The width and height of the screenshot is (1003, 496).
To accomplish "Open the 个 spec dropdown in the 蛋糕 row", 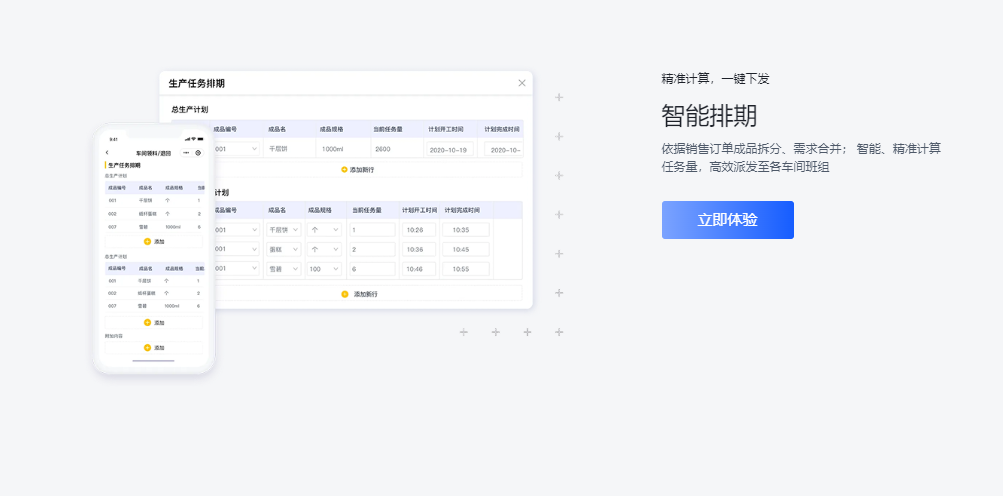I will 324,249.
